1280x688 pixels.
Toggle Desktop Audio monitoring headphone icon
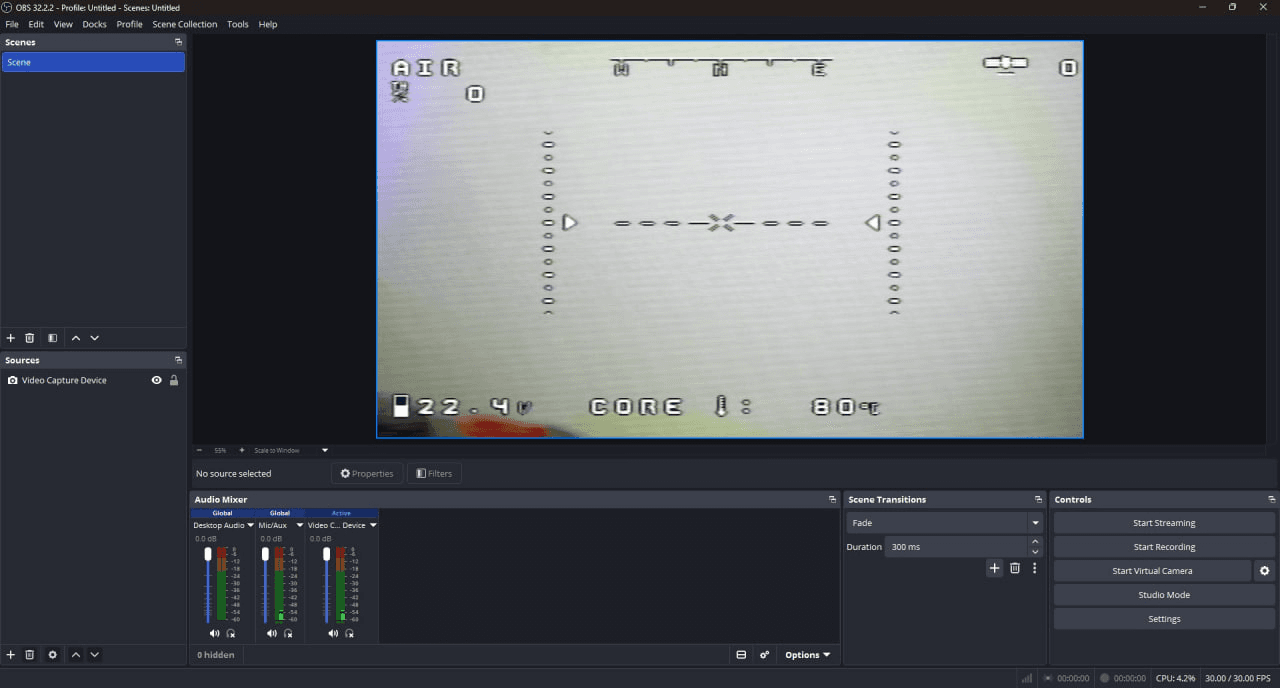tap(231, 633)
